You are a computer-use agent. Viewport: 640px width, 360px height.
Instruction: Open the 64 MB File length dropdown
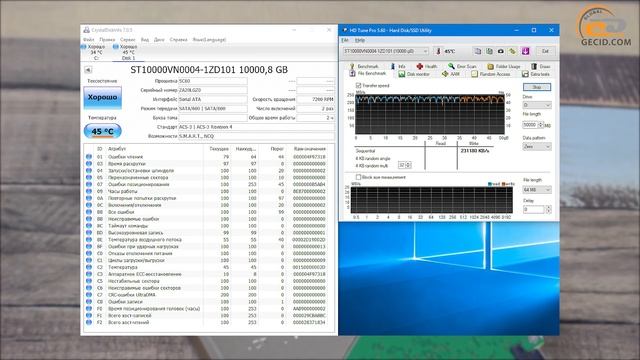click(x=537, y=190)
